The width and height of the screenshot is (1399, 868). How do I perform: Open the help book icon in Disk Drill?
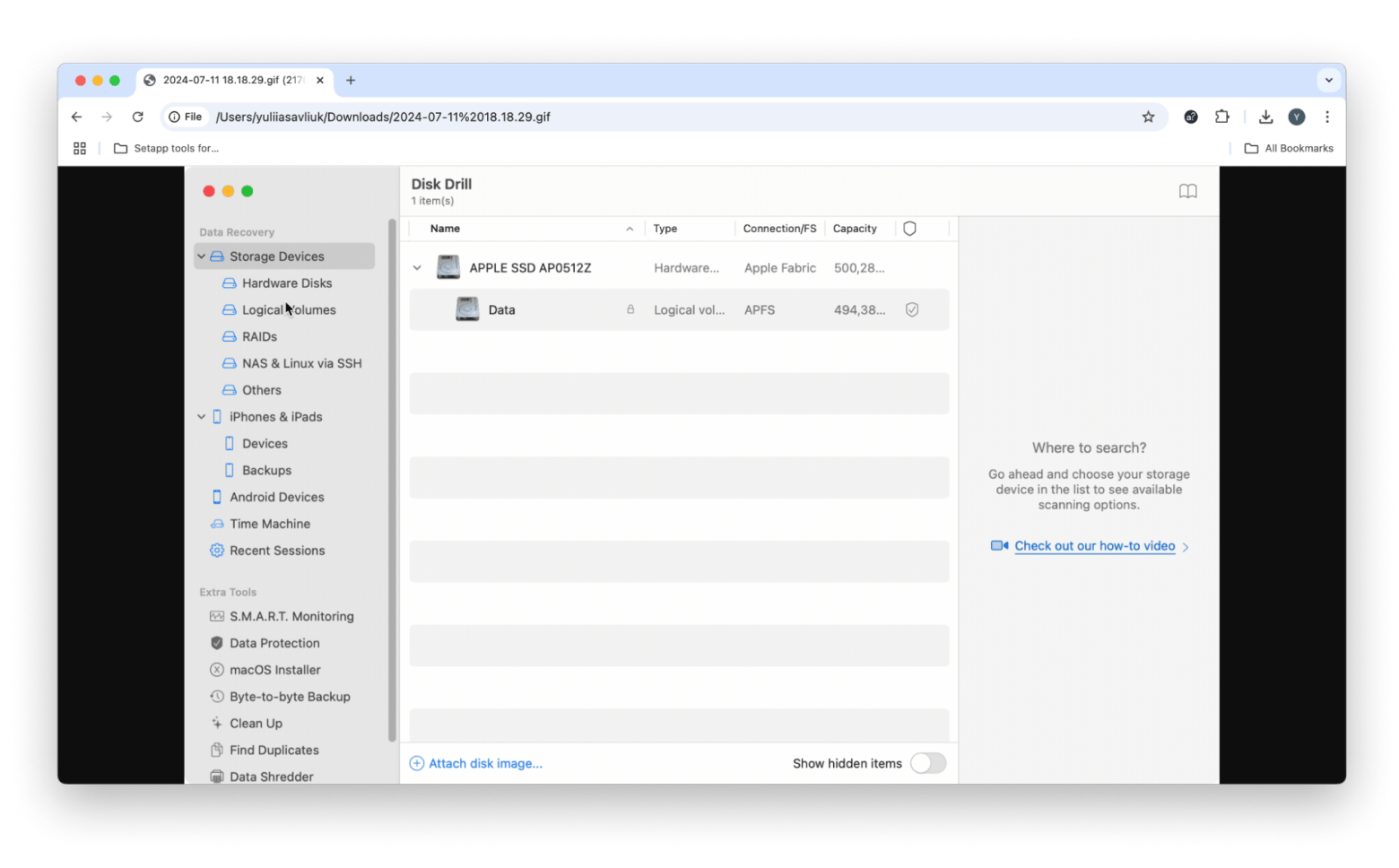[x=1187, y=191]
